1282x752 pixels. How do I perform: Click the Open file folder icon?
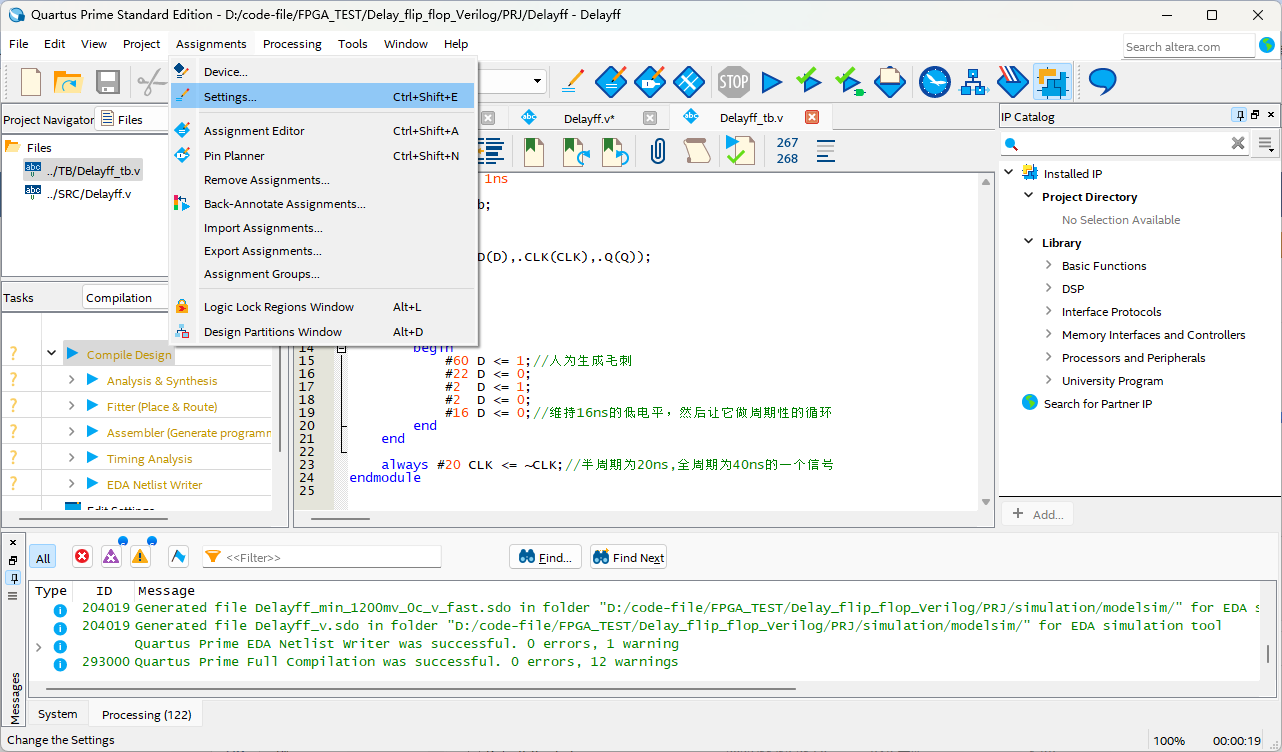[67, 82]
